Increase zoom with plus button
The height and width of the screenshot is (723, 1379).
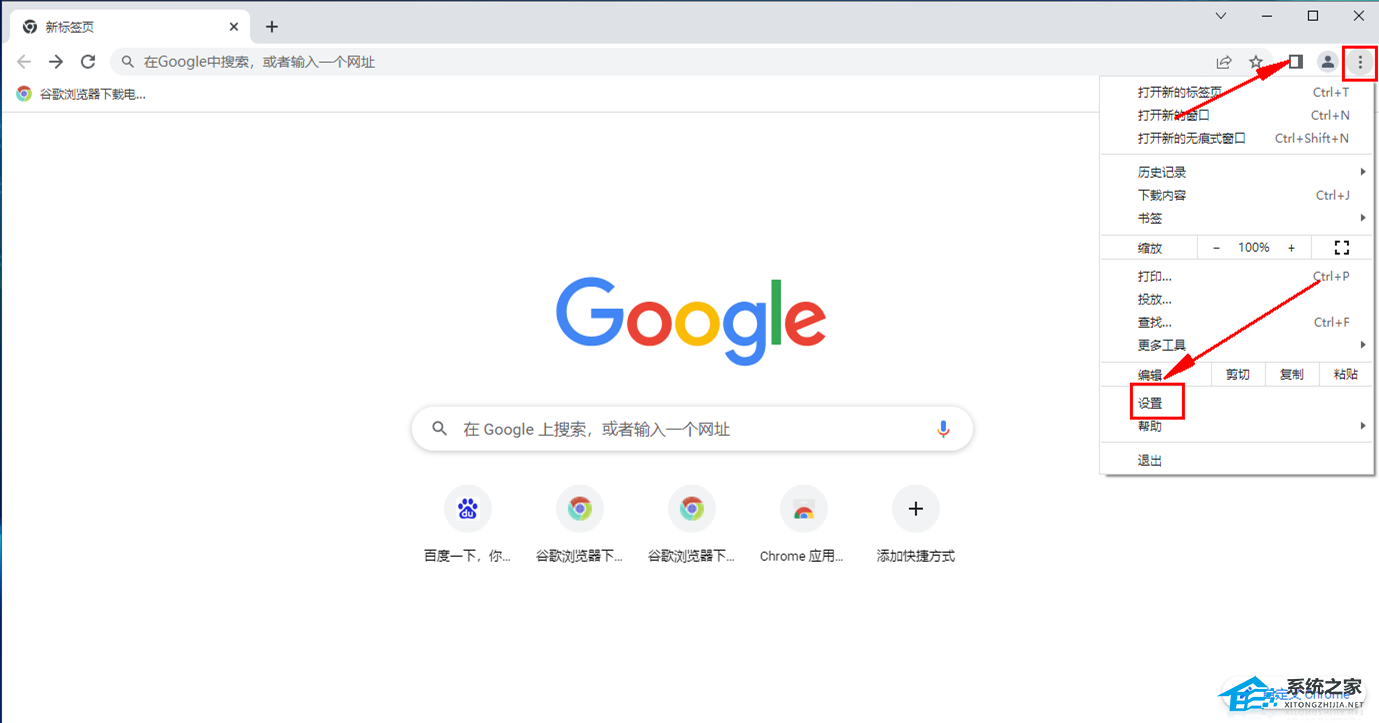1291,248
